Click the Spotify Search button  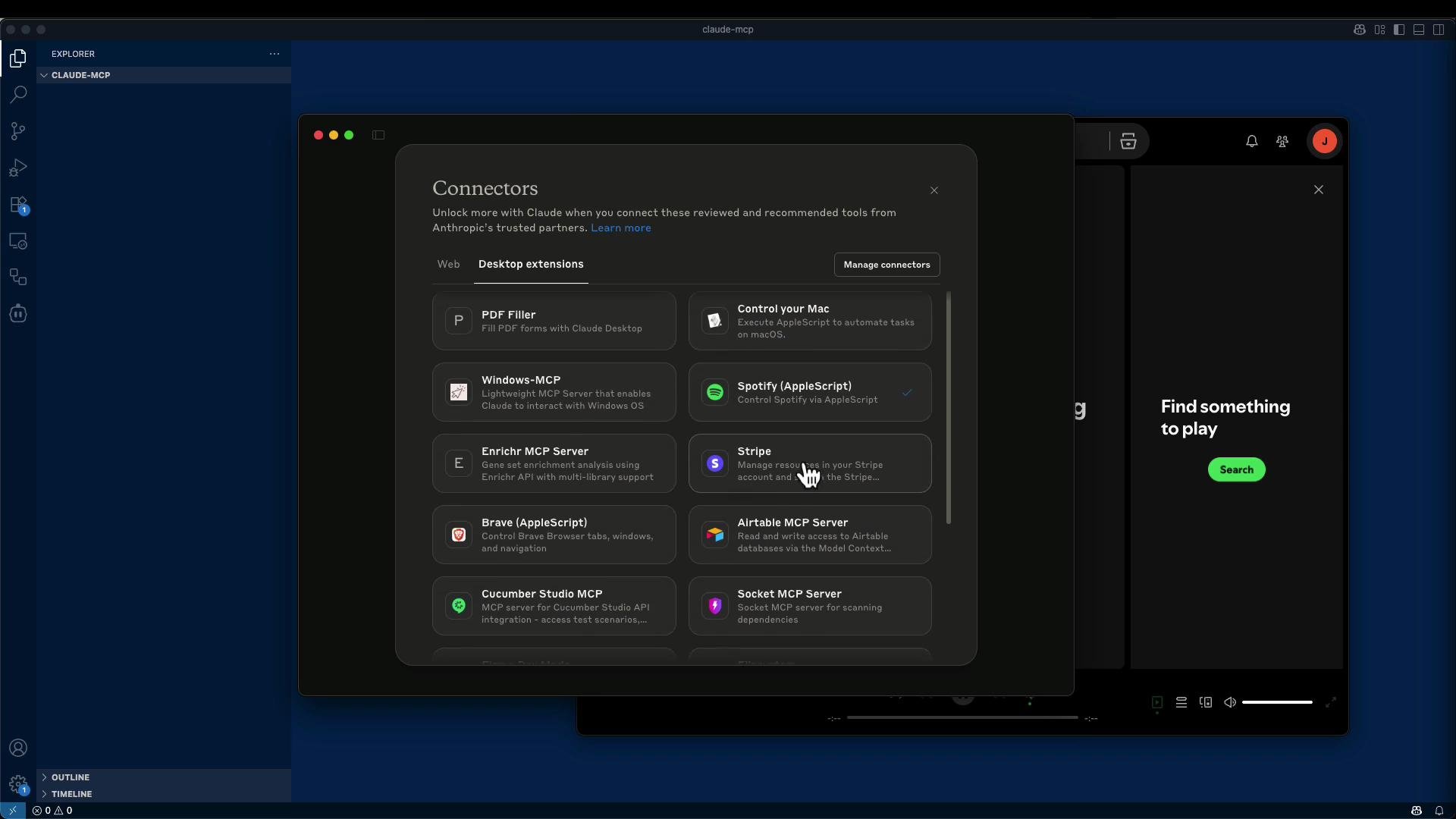click(1236, 469)
